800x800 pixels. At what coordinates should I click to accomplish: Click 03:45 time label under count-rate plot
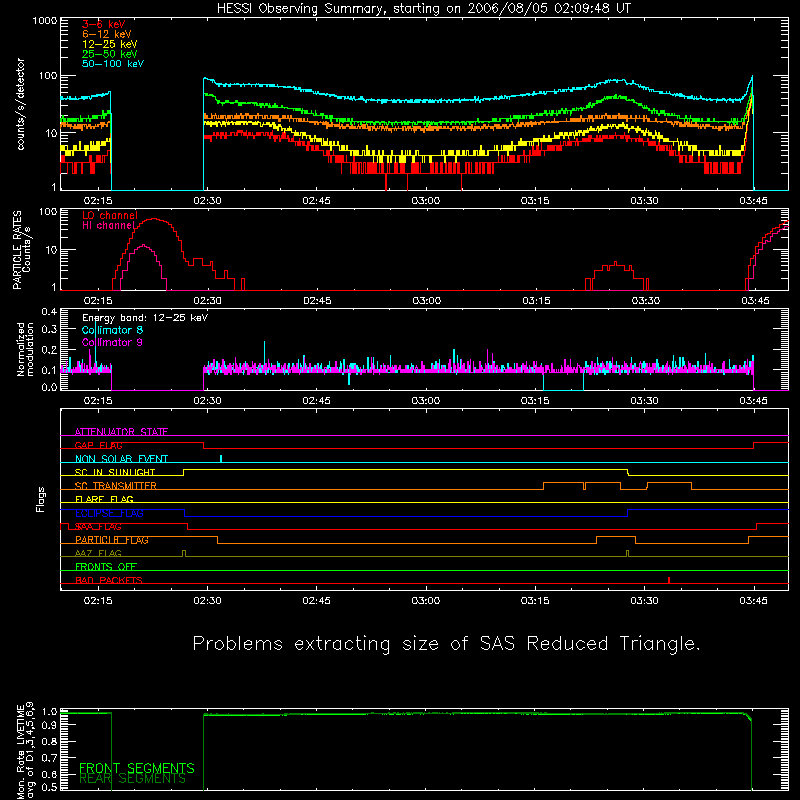[754, 201]
